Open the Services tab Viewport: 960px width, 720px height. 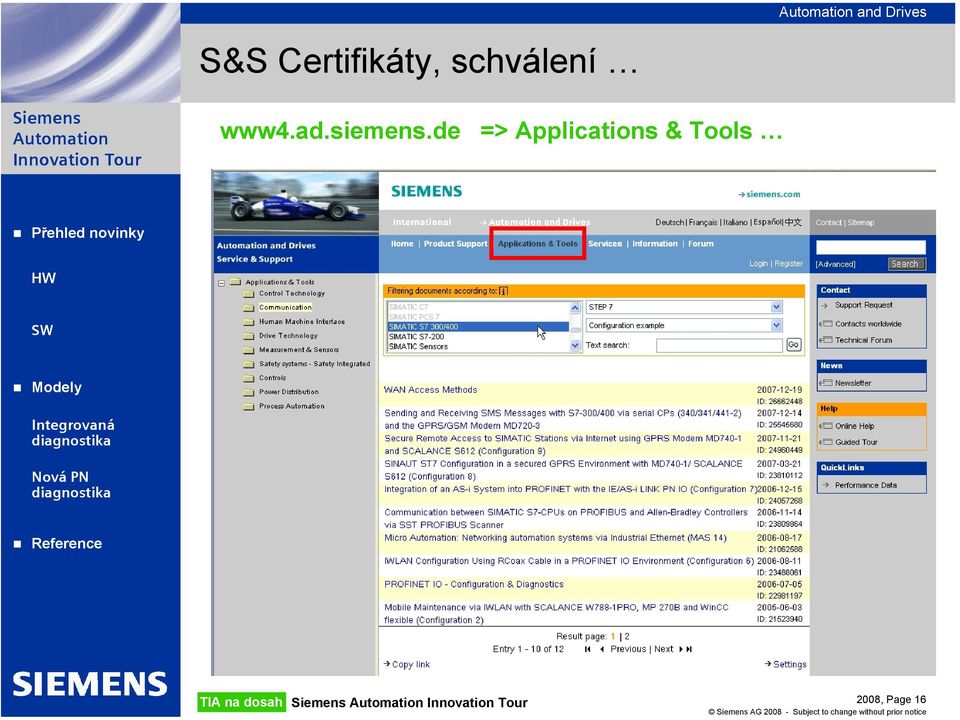[x=605, y=244]
